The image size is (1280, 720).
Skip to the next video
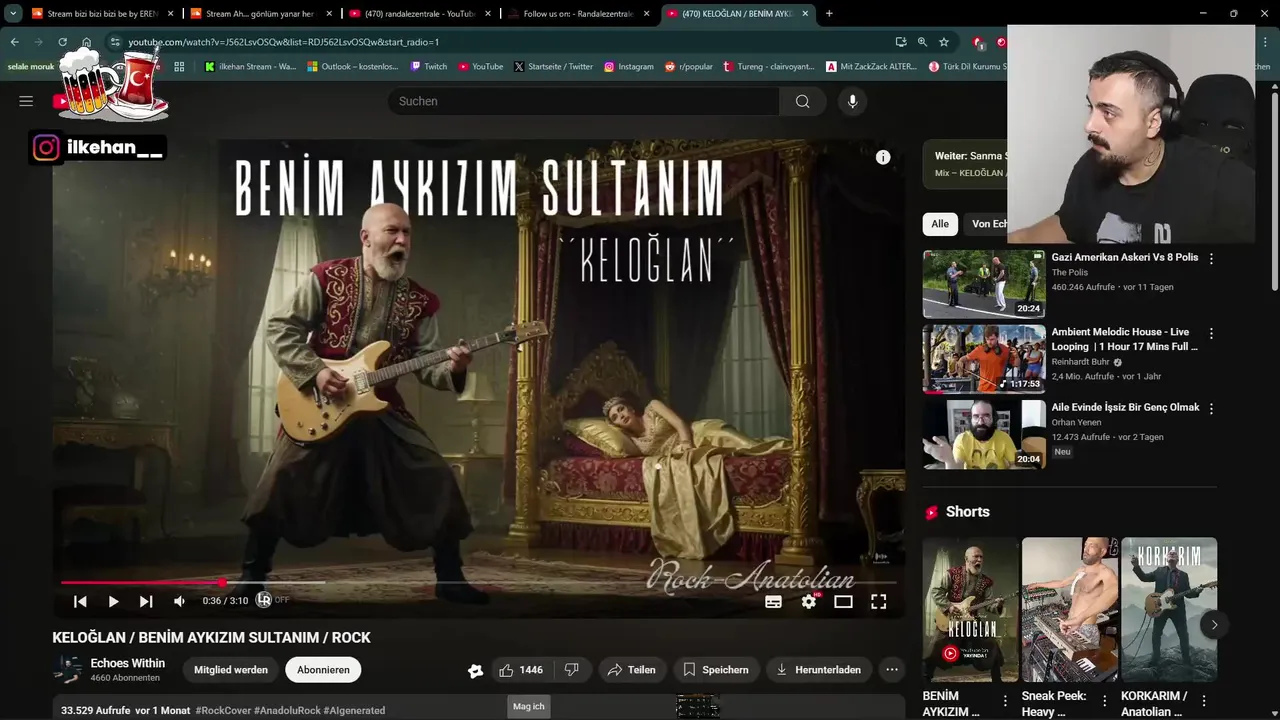point(146,601)
